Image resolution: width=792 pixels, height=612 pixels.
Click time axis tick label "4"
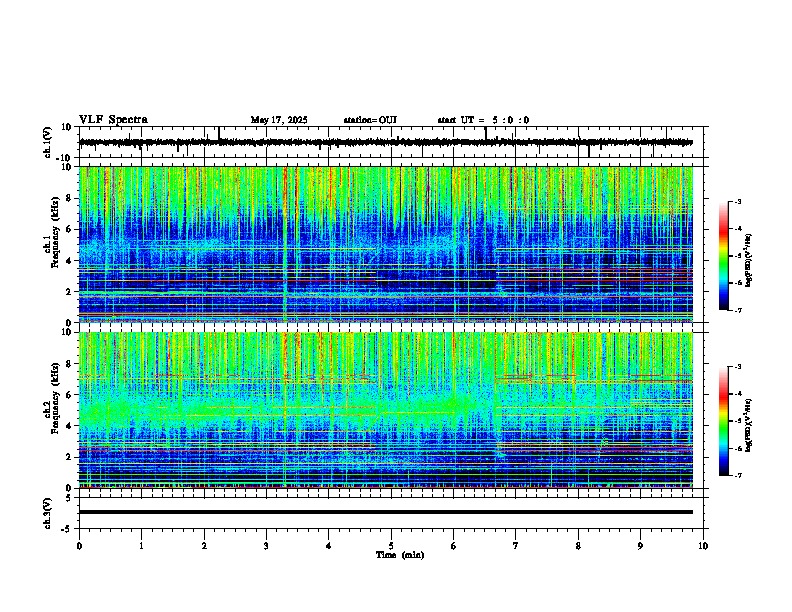tap(328, 546)
